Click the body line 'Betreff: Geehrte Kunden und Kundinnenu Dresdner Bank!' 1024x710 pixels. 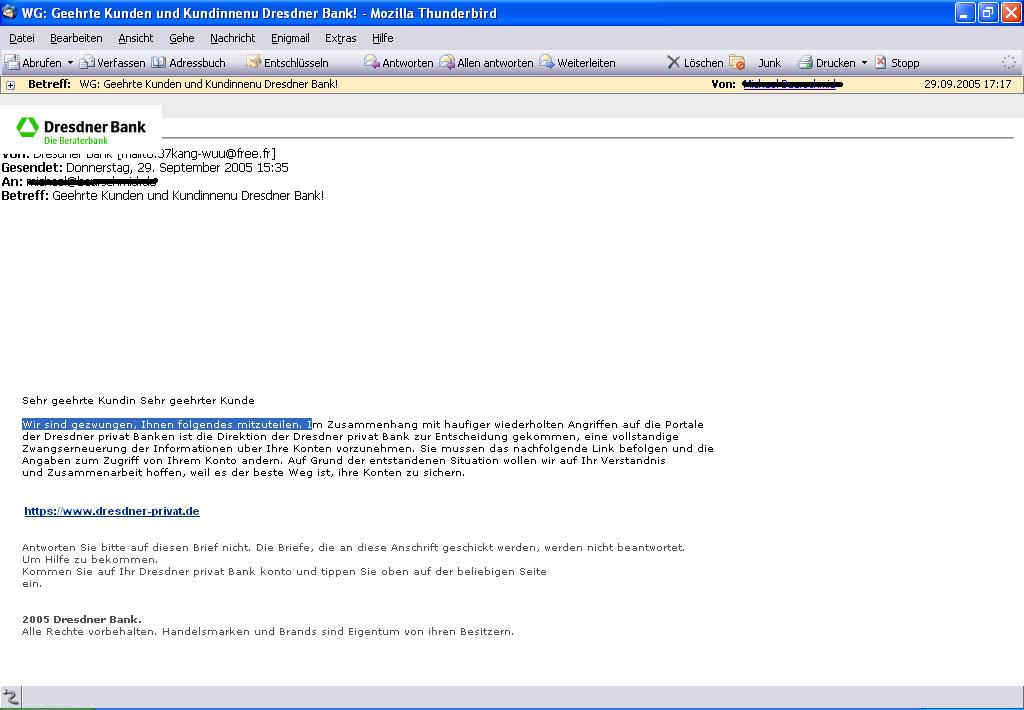[163, 195]
